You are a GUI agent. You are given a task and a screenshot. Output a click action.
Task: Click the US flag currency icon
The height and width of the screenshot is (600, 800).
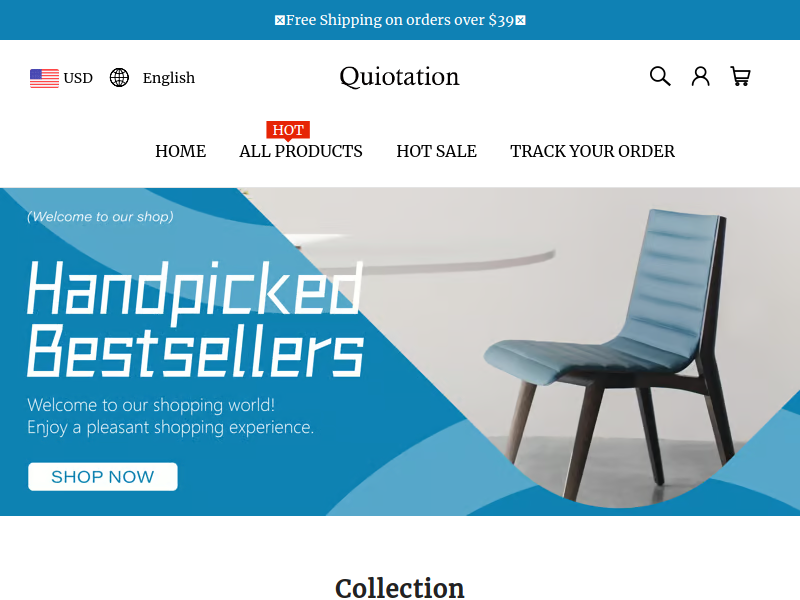click(x=44, y=78)
